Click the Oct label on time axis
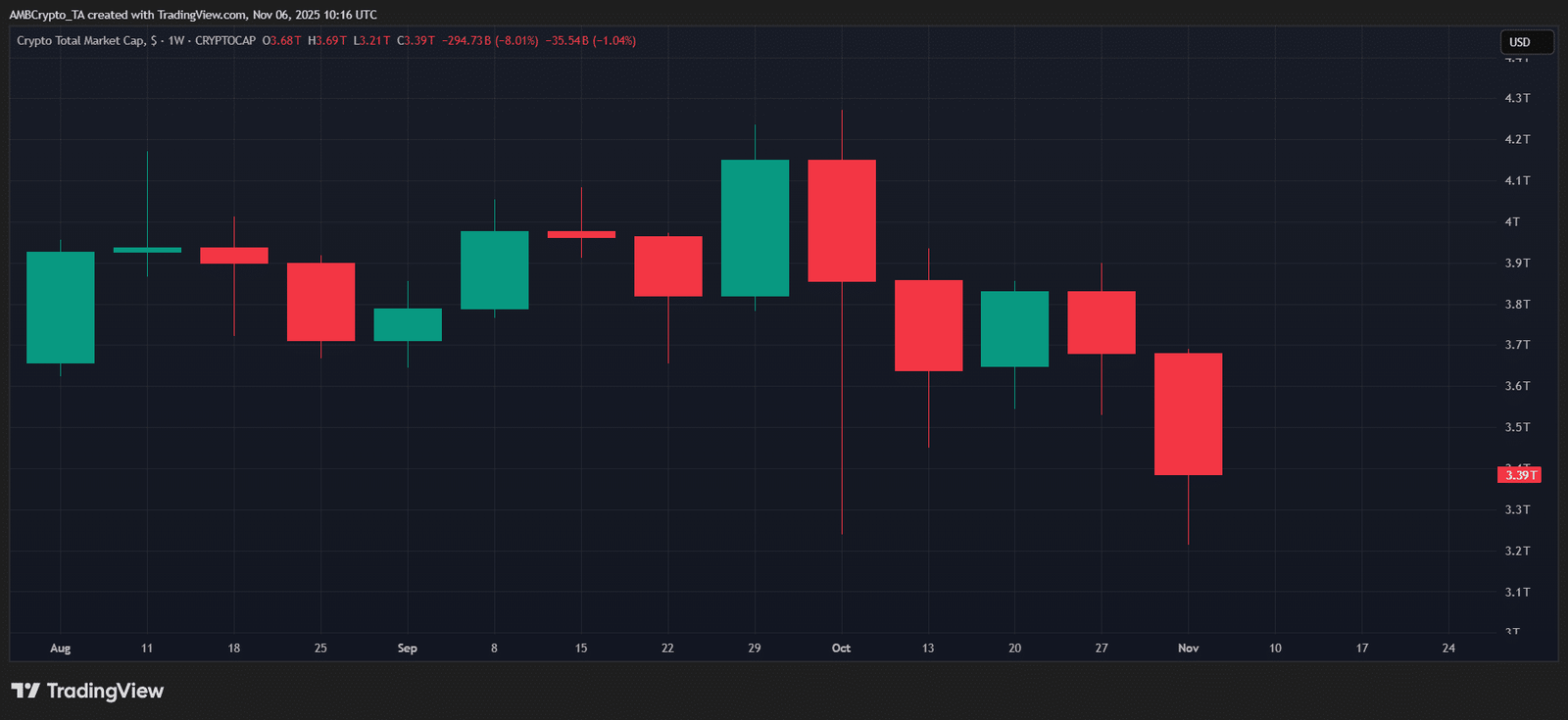Screen dimensions: 1568x720 [x=841, y=648]
